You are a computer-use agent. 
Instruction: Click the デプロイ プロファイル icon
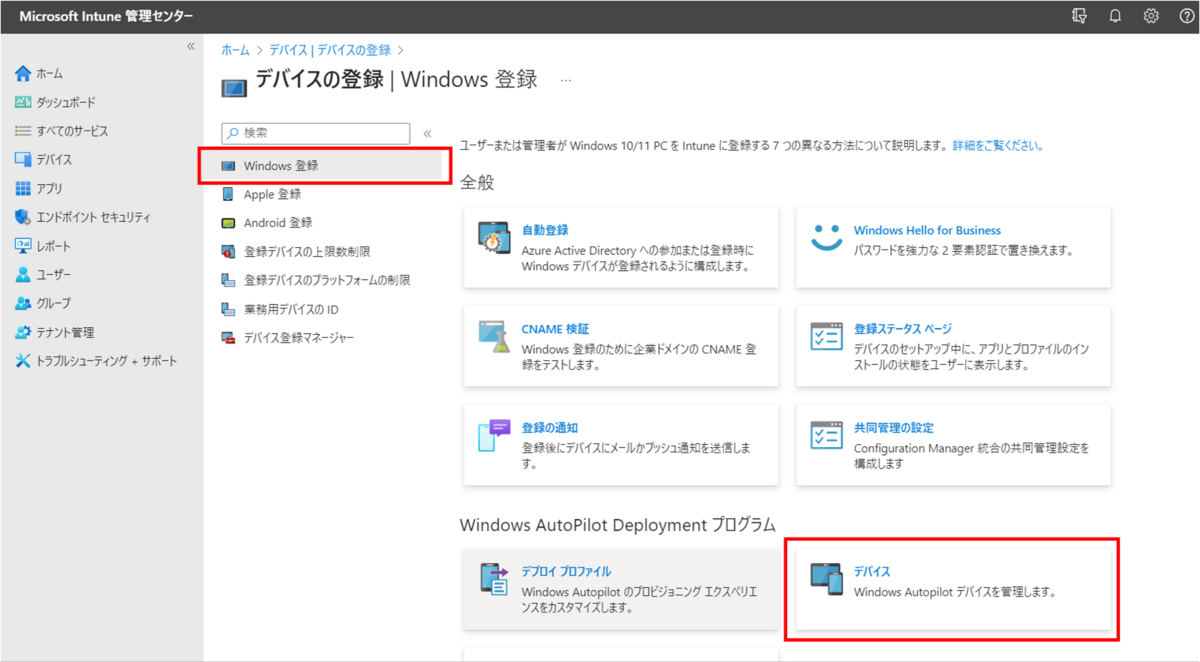click(495, 580)
